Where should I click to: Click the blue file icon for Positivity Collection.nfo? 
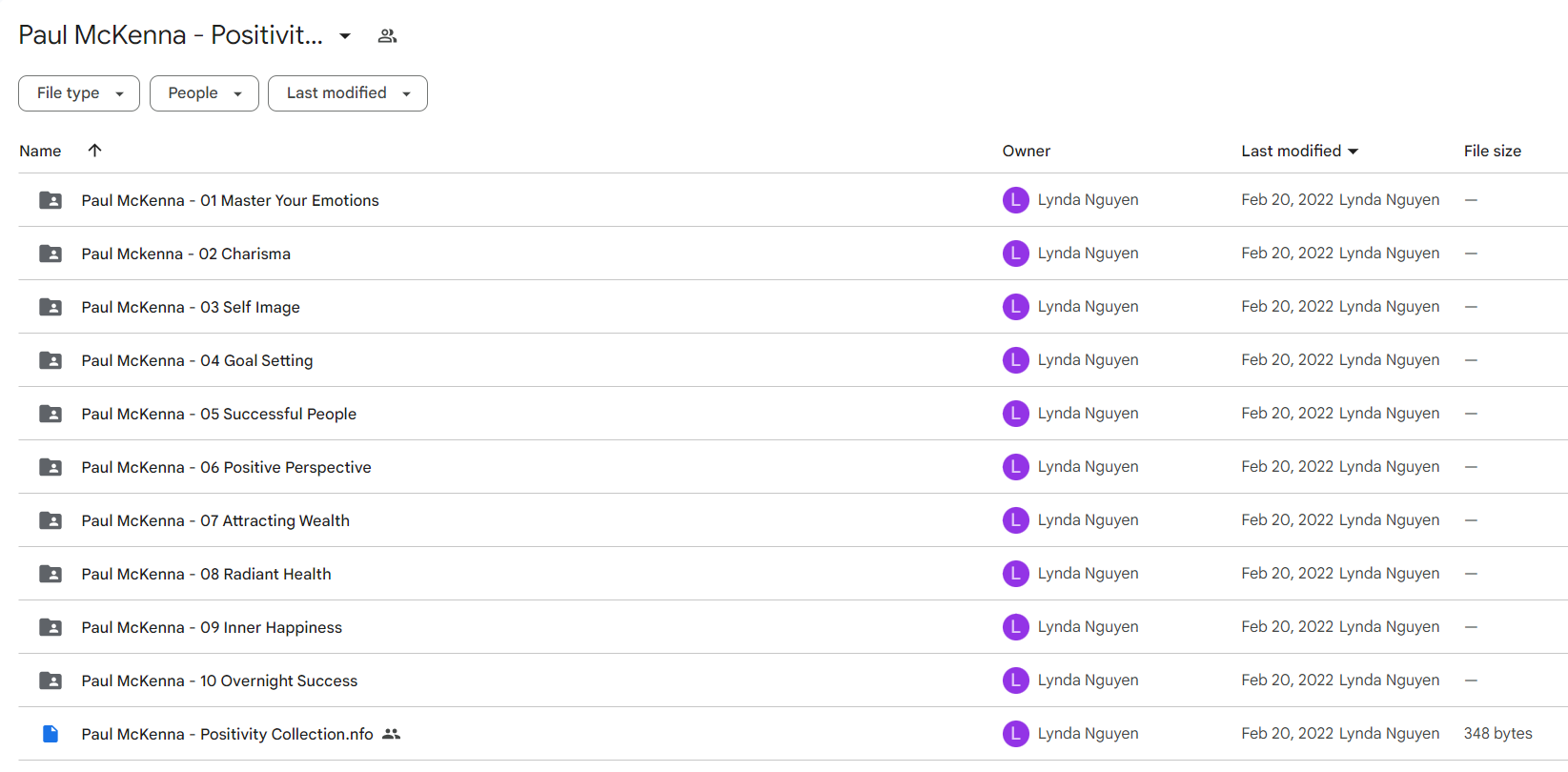point(51,734)
